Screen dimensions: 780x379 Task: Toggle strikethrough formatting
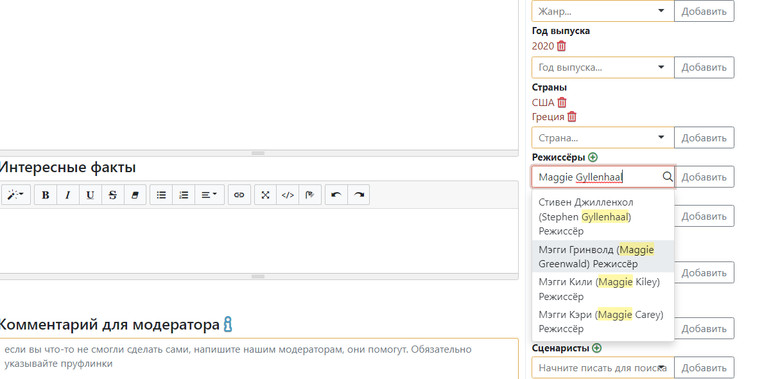pyautogui.click(x=112, y=194)
